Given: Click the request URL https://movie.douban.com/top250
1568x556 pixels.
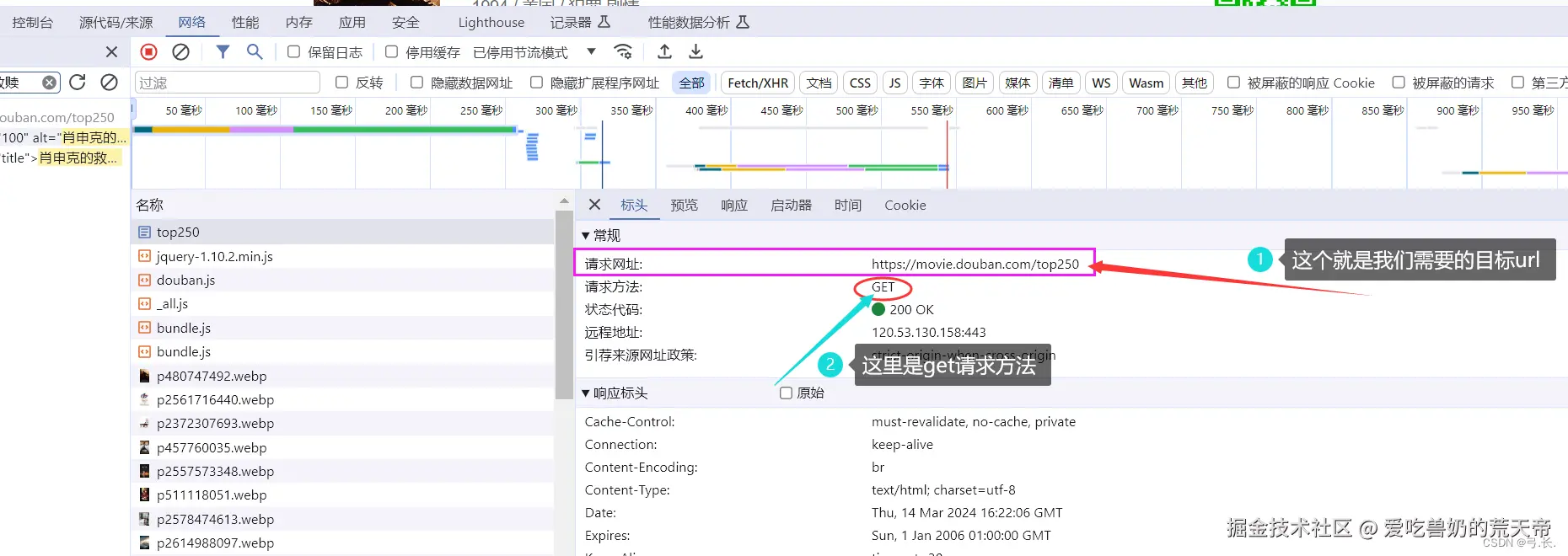Looking at the screenshot, I should tap(975, 265).
